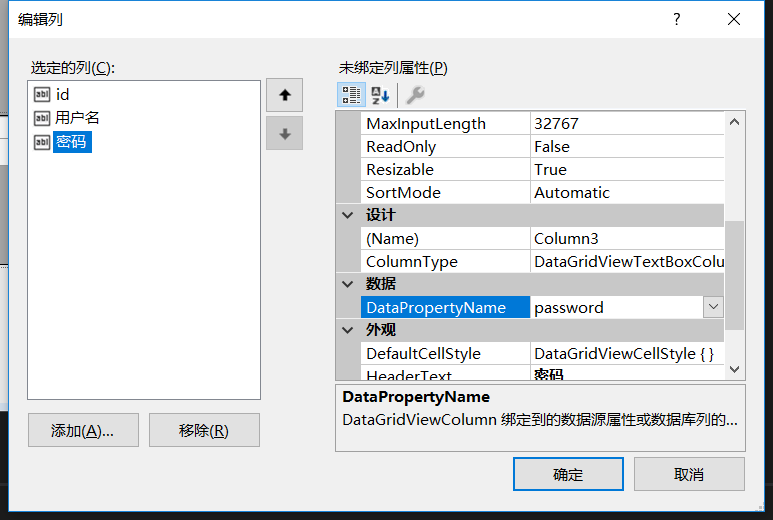Viewport: 773px width, 520px height.
Task: Select 密码 in column list
Action: tap(72, 142)
